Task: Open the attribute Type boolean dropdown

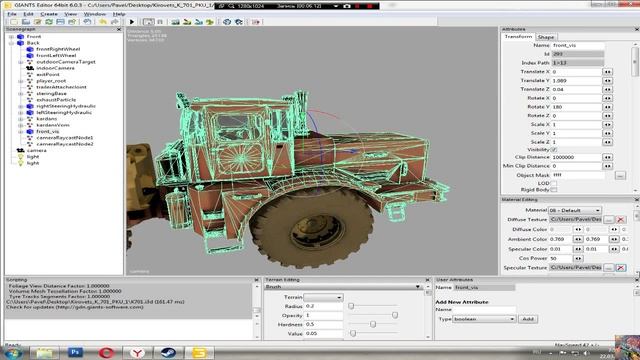Action: click(x=484, y=319)
